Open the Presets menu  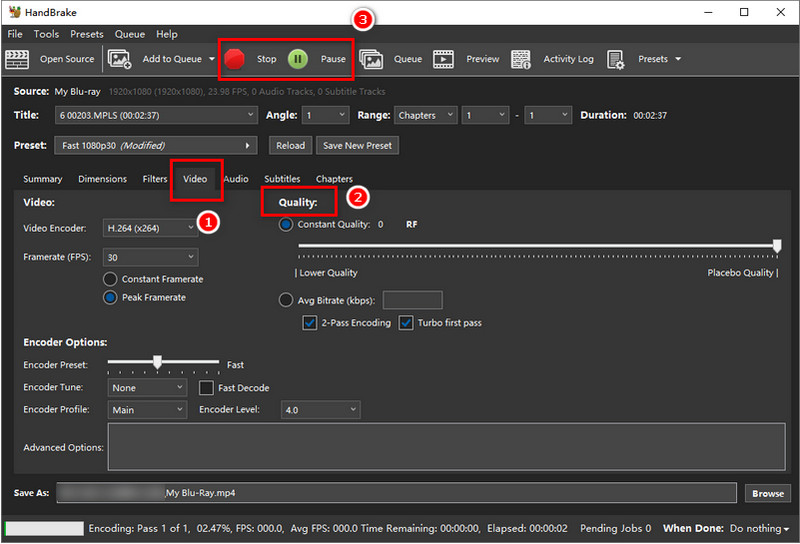pos(87,34)
